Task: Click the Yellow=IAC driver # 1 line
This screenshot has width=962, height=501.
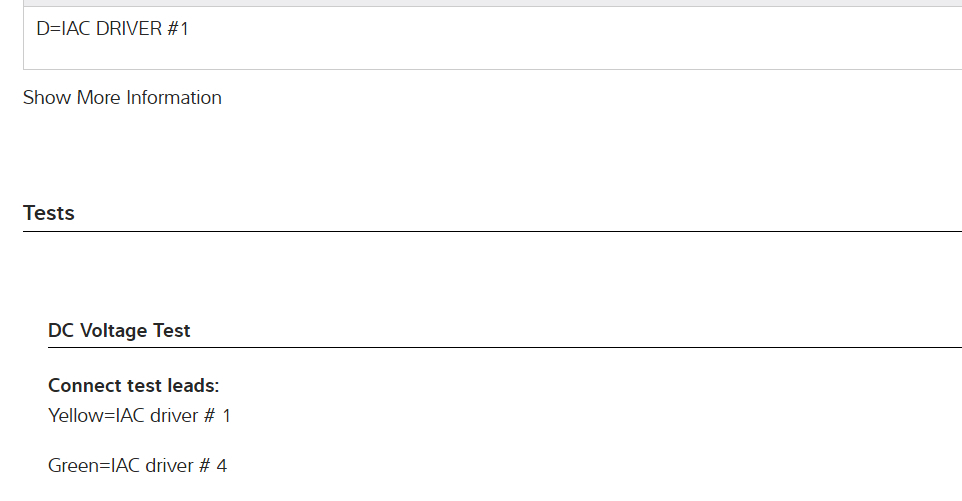Action: pyautogui.click(x=139, y=415)
